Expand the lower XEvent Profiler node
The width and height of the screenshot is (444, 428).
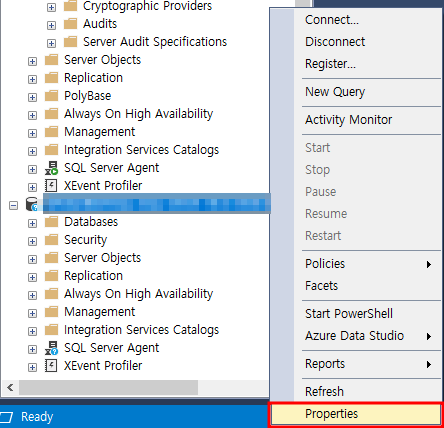tap(32, 367)
